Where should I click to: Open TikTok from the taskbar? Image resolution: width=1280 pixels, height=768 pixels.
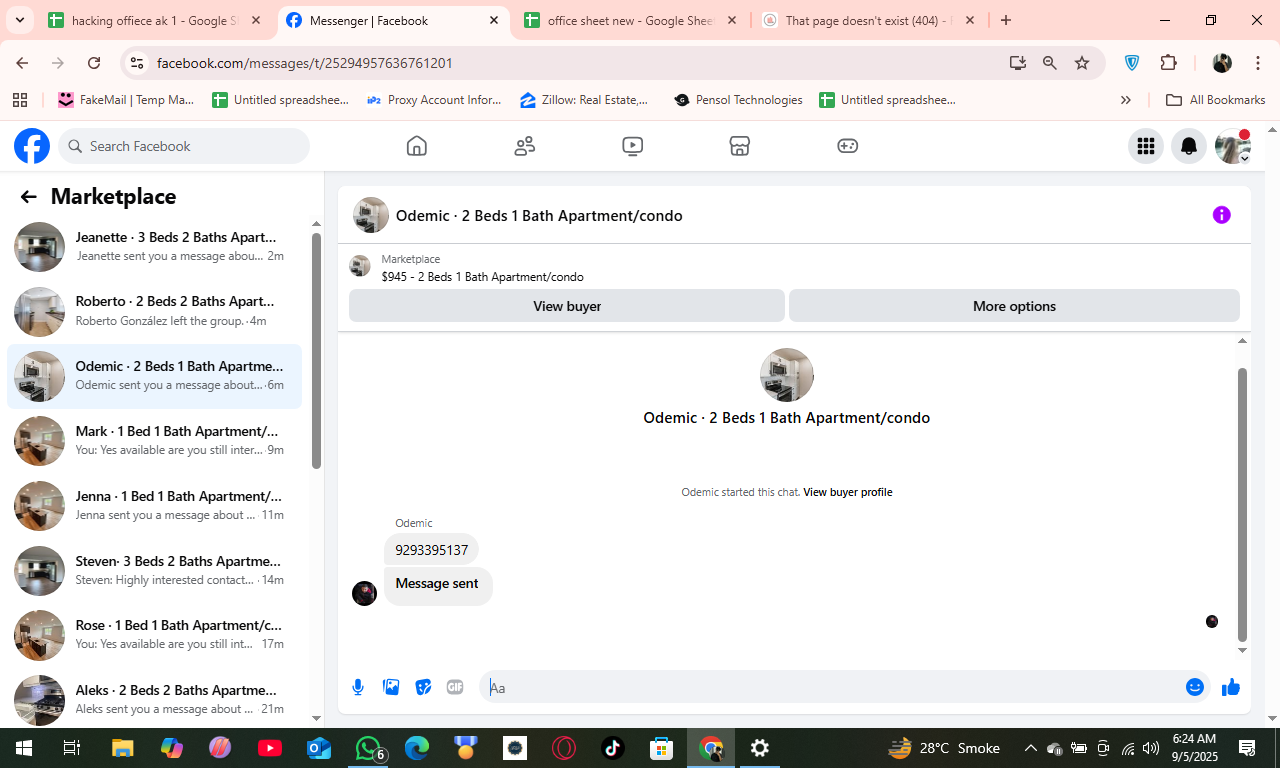[612, 748]
